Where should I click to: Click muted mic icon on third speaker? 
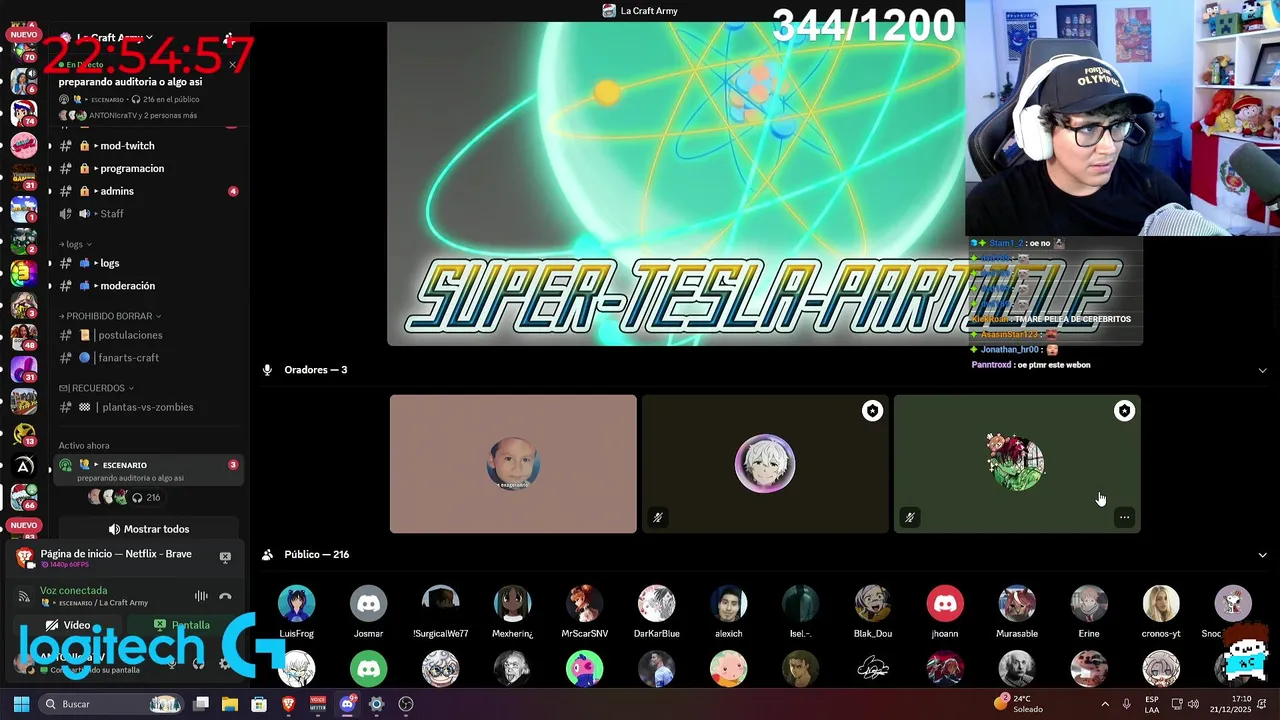[909, 517]
